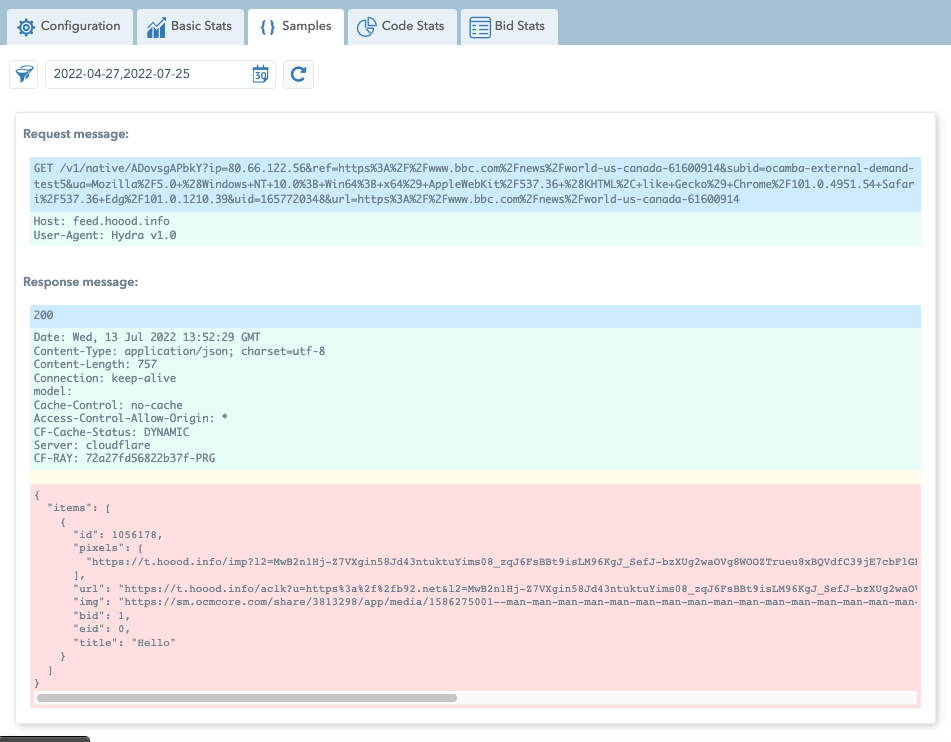Image resolution: width=951 pixels, height=742 pixels.
Task: Click the curly braces icon on Samples
Action: pos(267,27)
